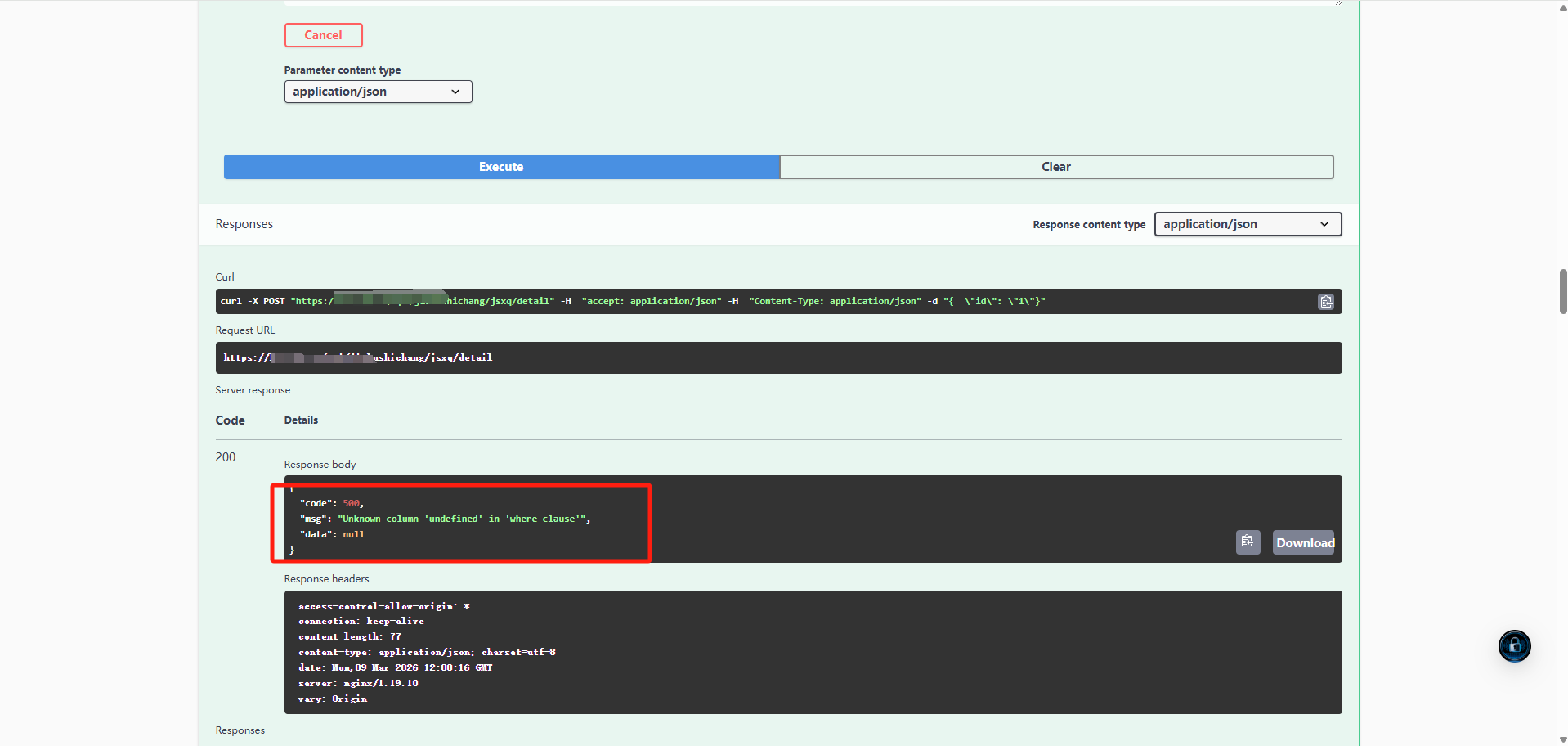Screen dimensions: 1568x746
Task: Click the 'Unknown column' error message text
Action: (462, 519)
